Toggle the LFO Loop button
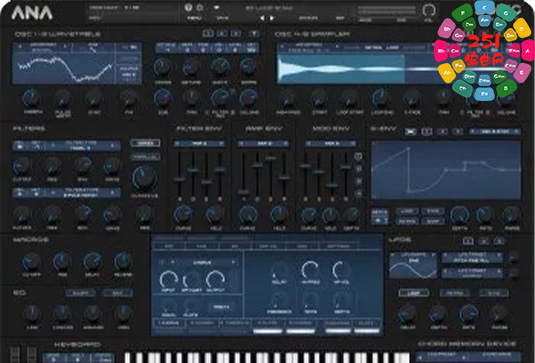This screenshot has width=535, height=363. 414,293
